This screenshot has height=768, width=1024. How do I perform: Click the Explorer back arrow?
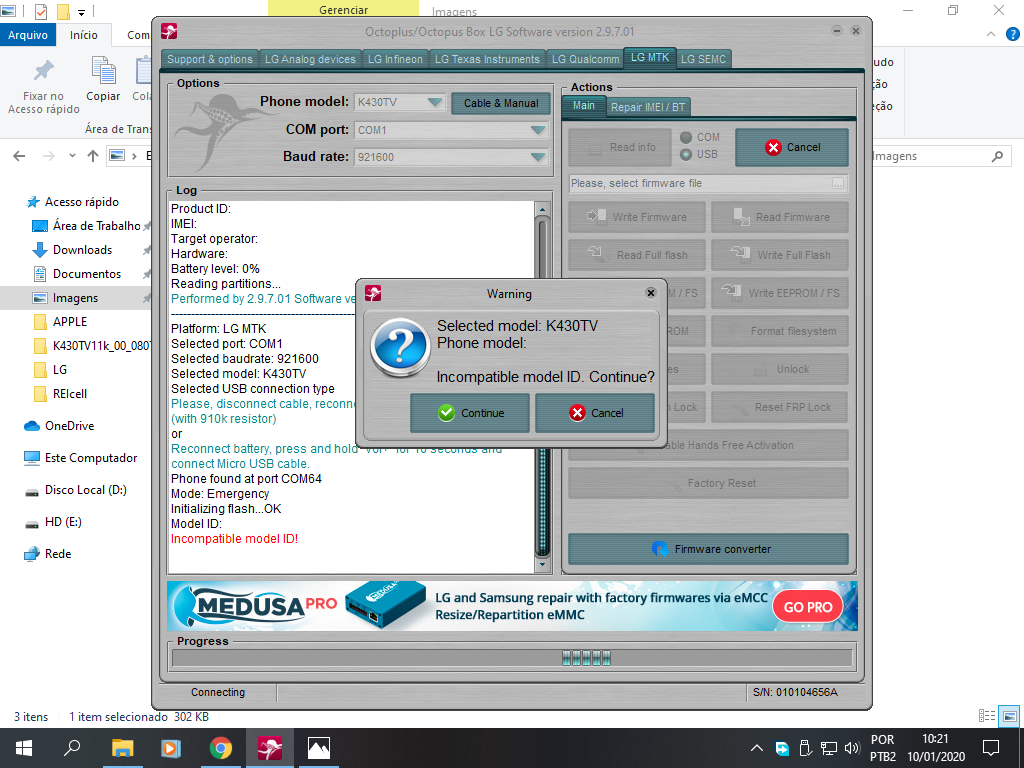(20, 155)
